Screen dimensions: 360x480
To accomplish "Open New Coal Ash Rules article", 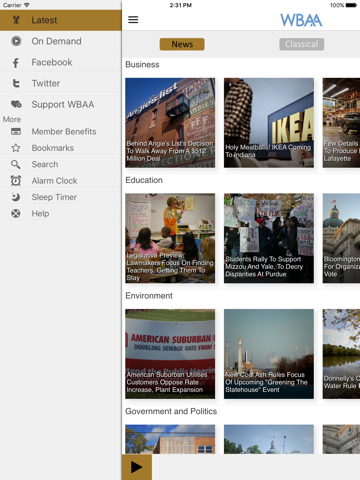I will [269, 354].
